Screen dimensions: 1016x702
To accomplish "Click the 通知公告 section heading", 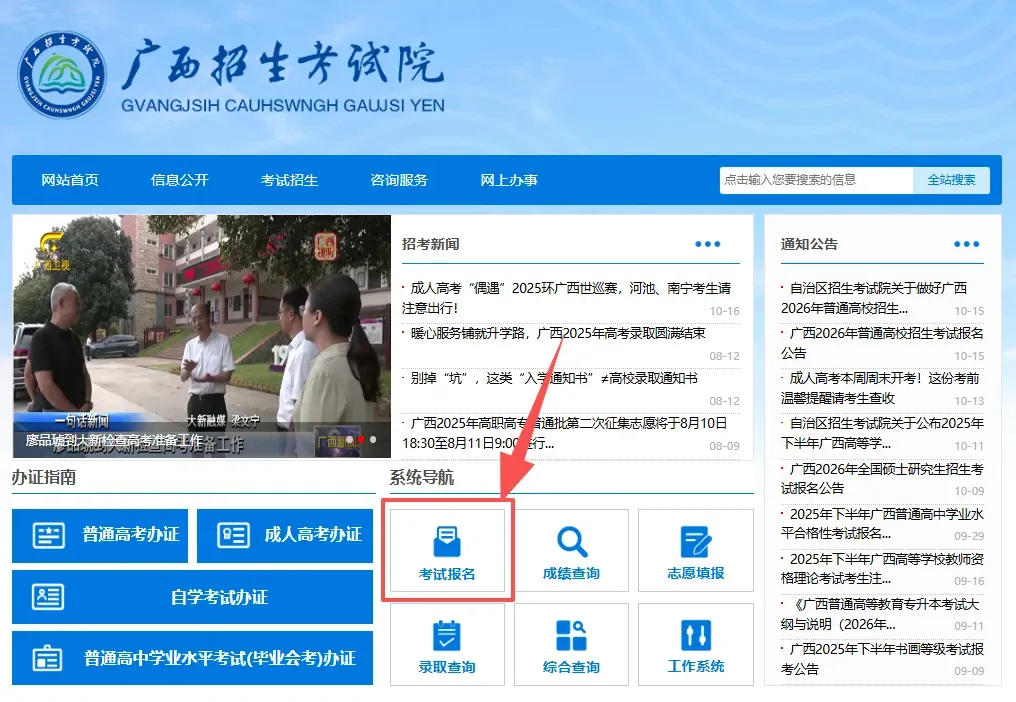I will [x=809, y=244].
